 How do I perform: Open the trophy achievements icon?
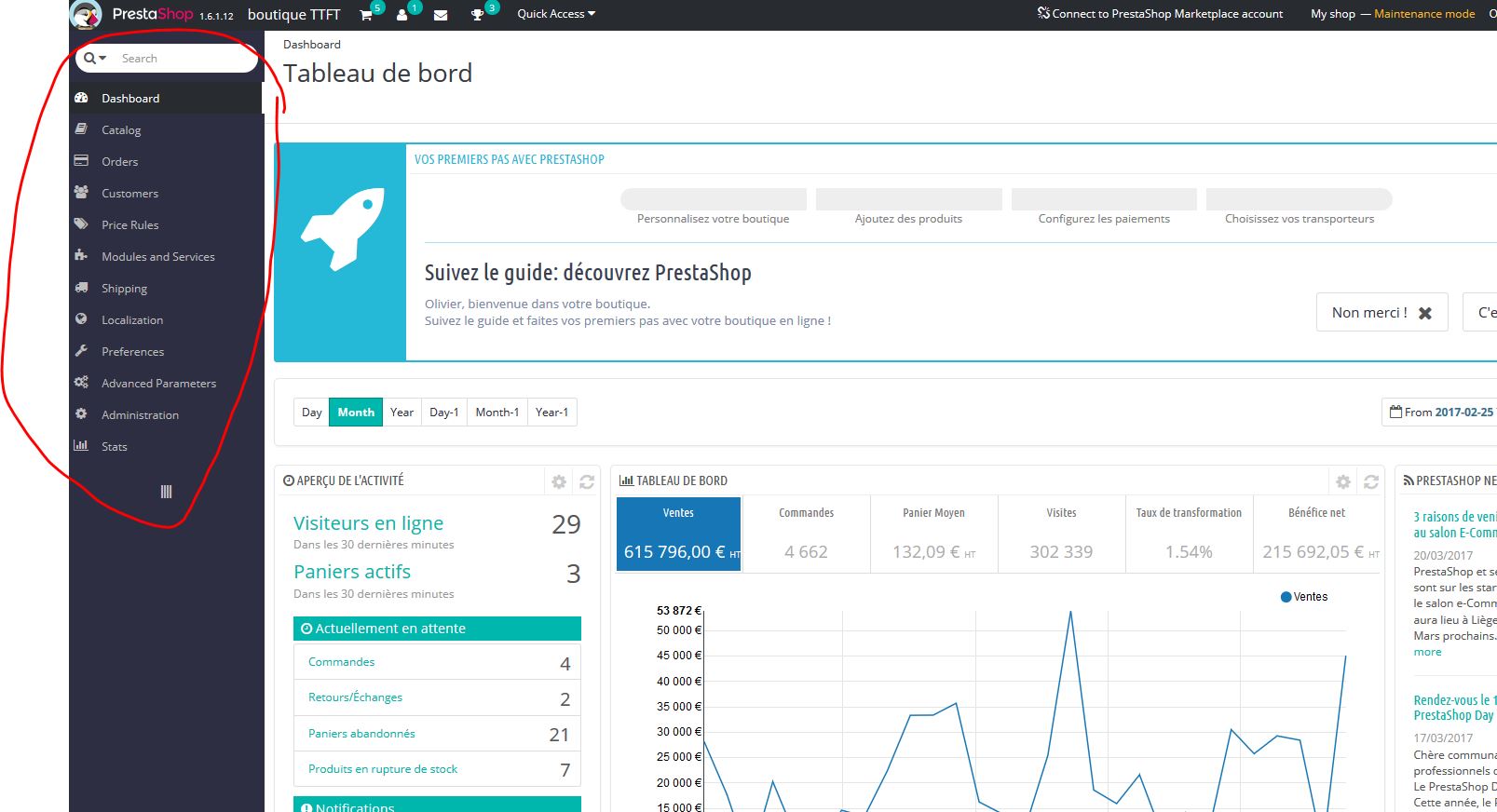click(478, 15)
